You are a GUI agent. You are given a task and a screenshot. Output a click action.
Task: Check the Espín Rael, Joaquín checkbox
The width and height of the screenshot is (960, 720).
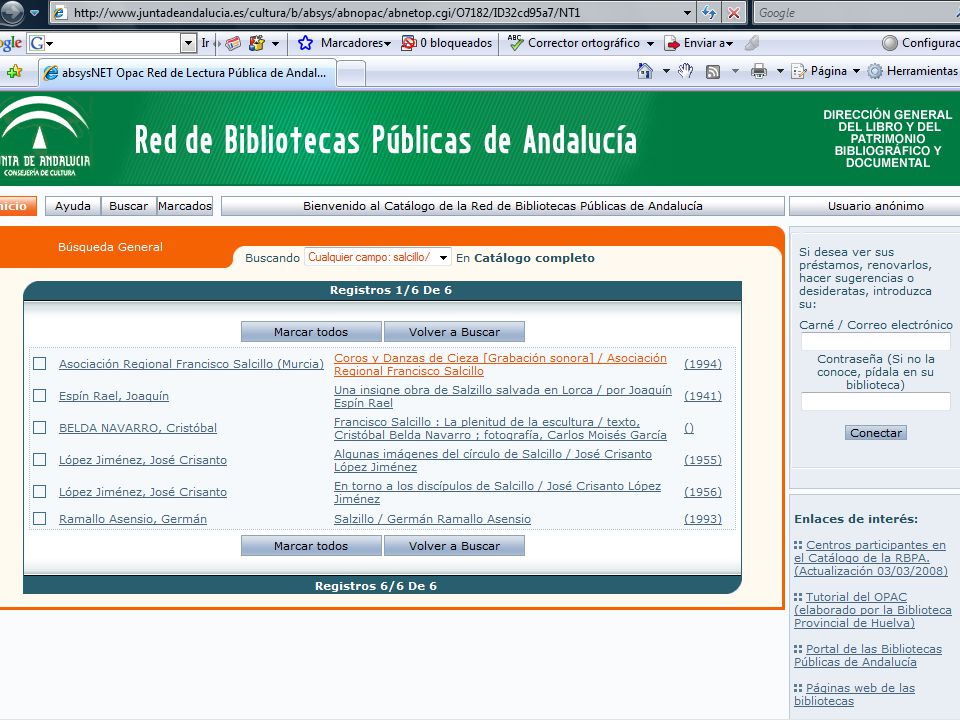click(40, 396)
